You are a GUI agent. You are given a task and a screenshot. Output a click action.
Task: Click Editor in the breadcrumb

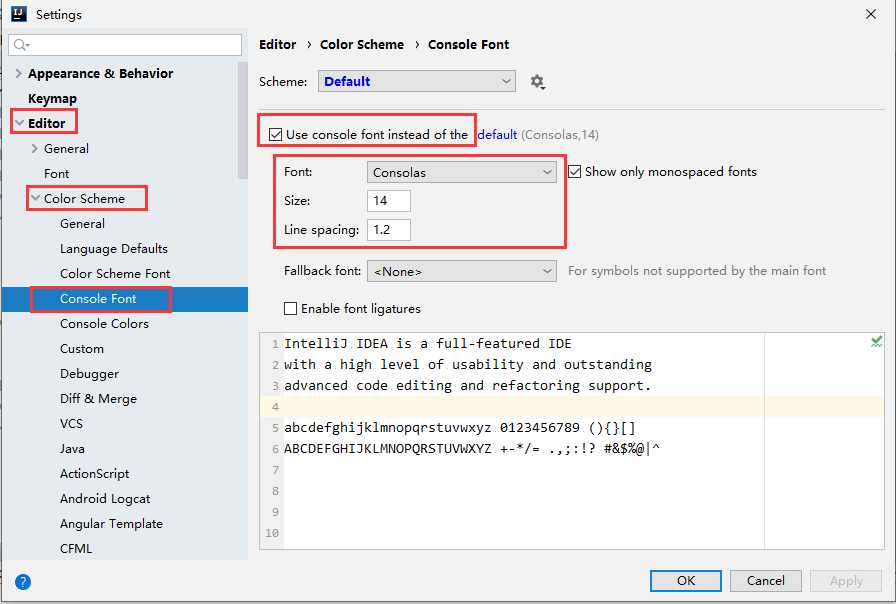[x=278, y=45]
